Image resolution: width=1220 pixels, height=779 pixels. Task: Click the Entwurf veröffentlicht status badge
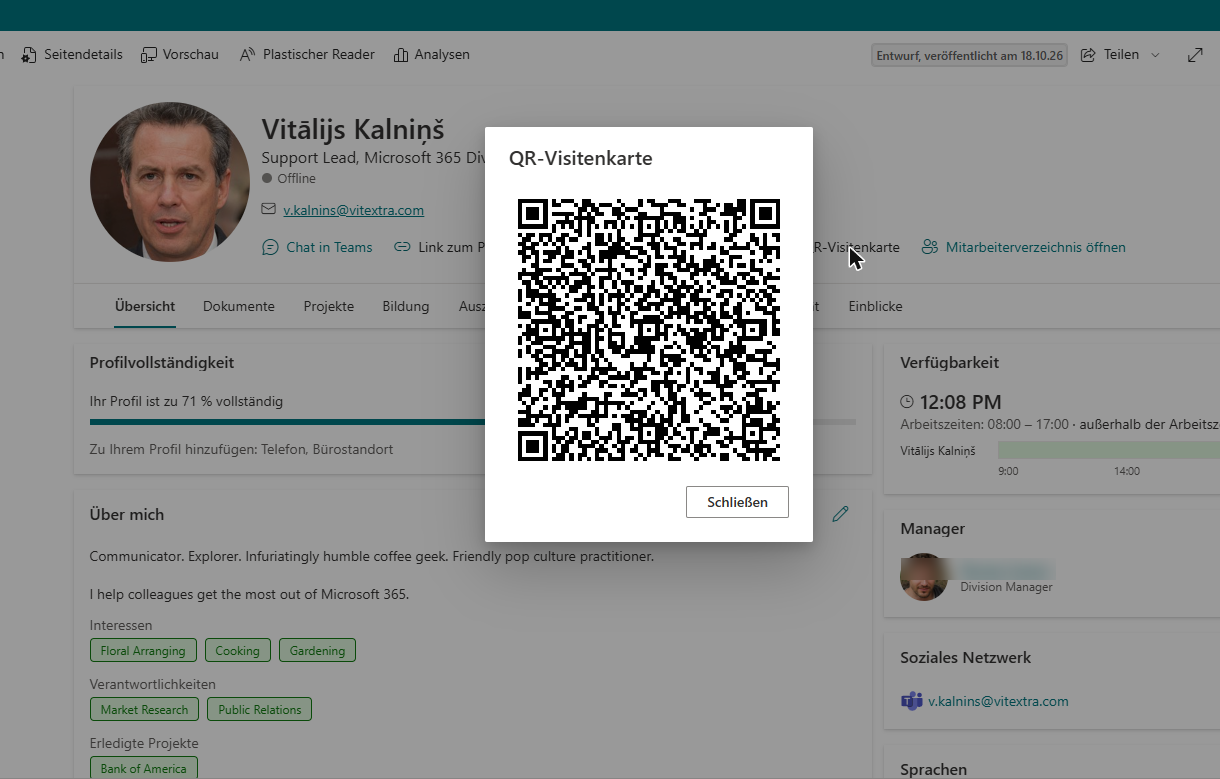coord(969,55)
